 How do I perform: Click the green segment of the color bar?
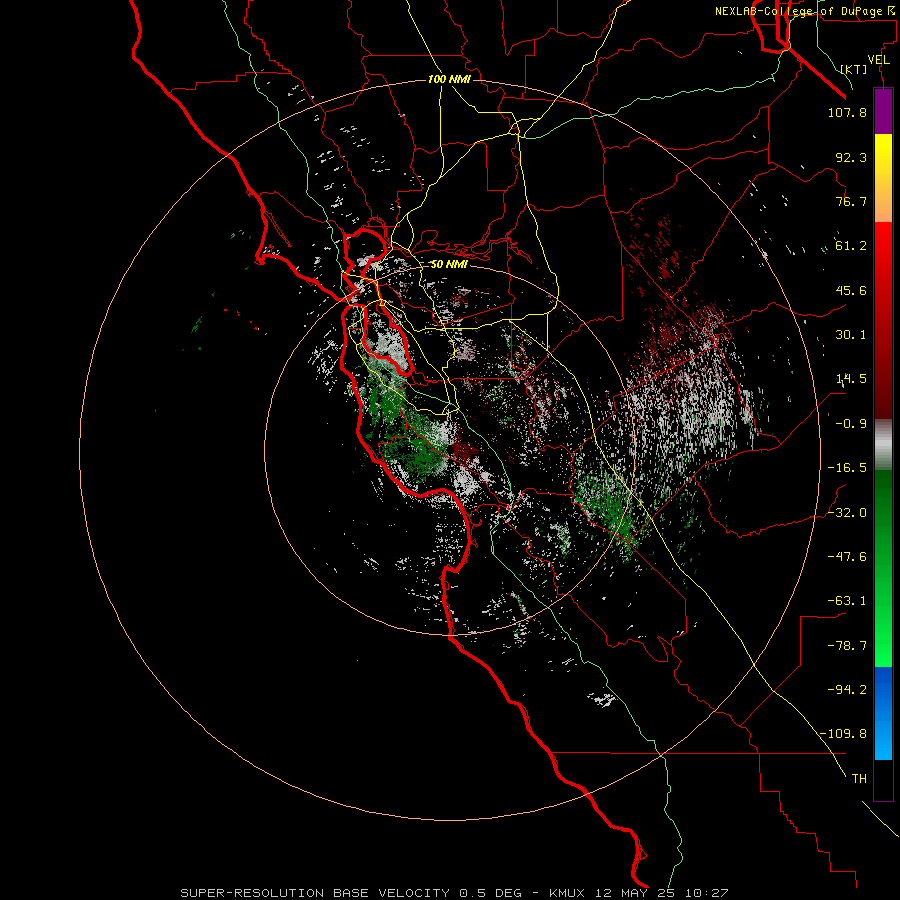tap(883, 568)
